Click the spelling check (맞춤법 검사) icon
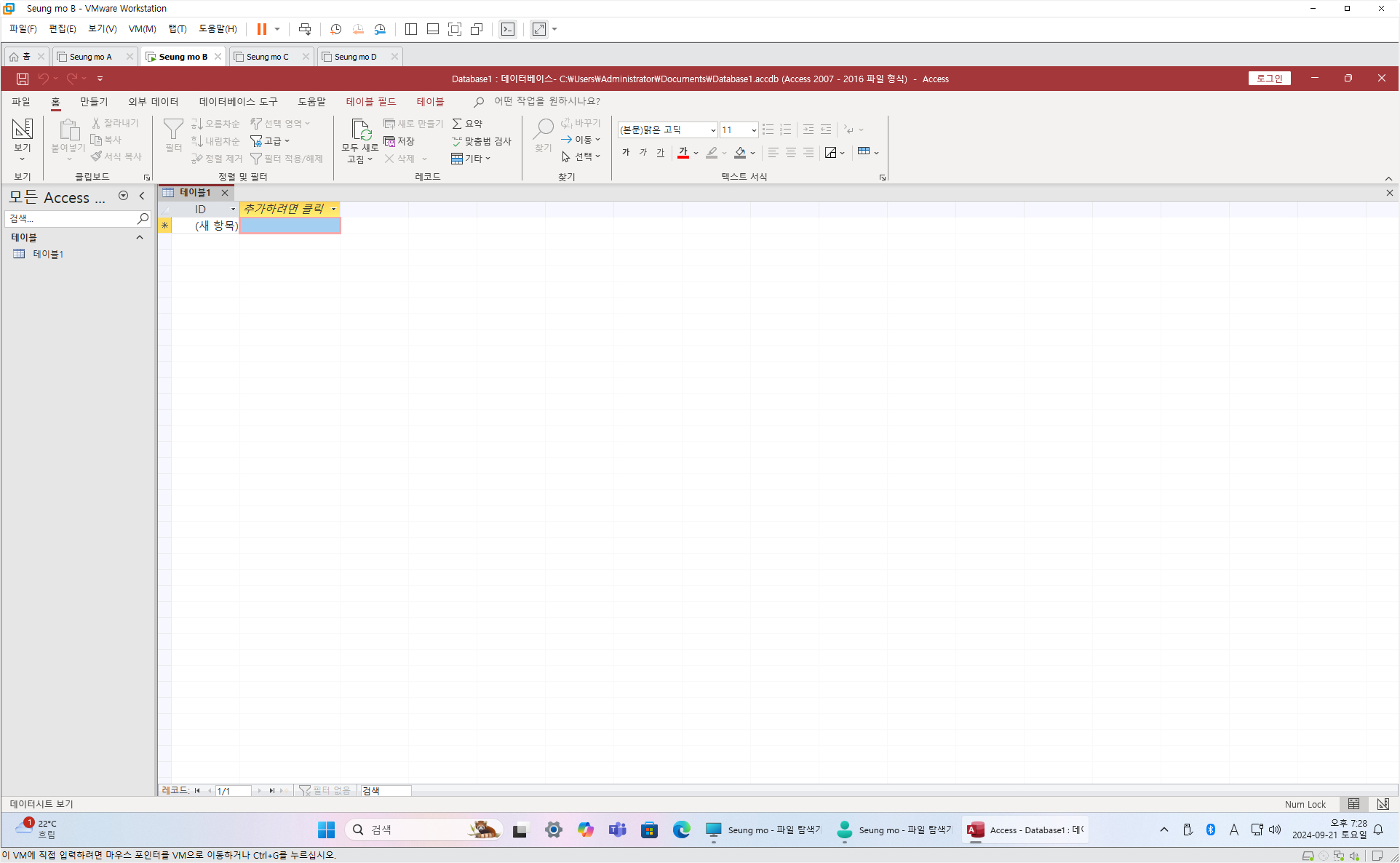 point(457,141)
